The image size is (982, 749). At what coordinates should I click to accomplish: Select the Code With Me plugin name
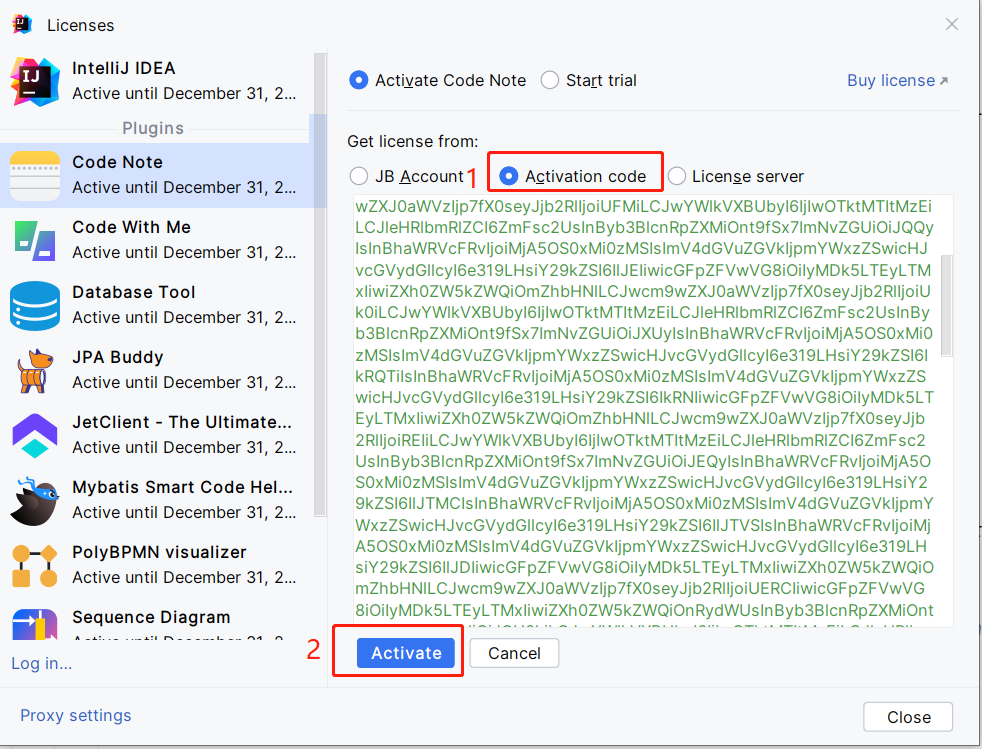point(132,227)
